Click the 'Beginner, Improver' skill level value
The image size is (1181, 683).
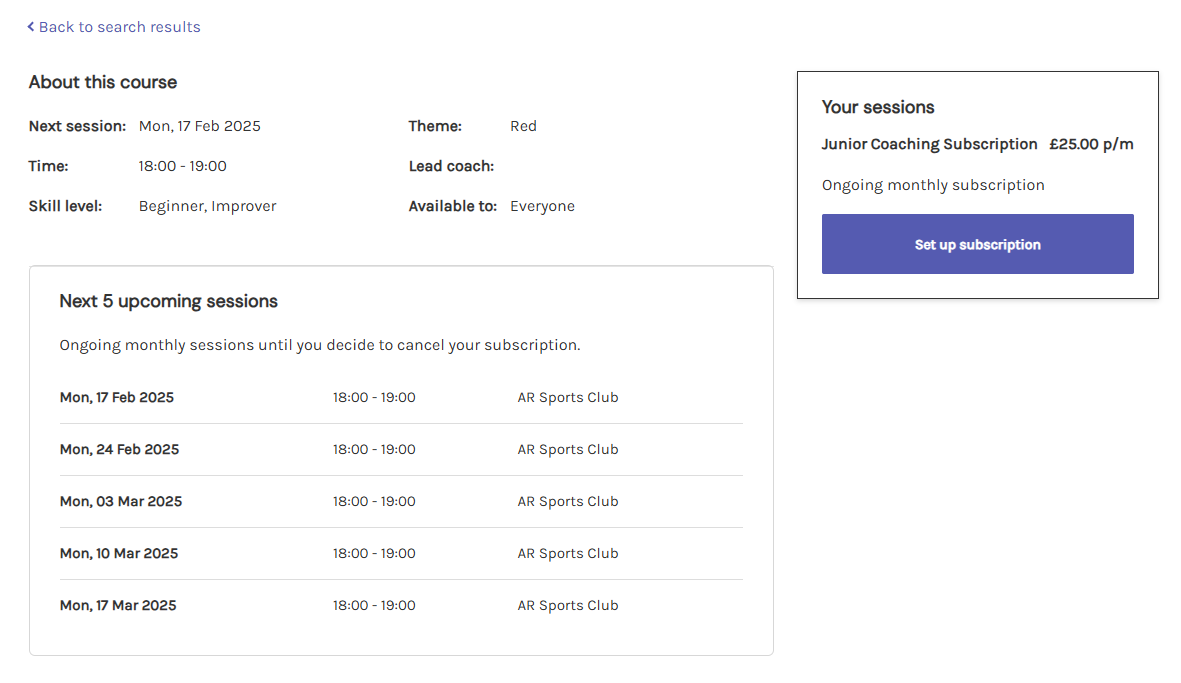207,206
